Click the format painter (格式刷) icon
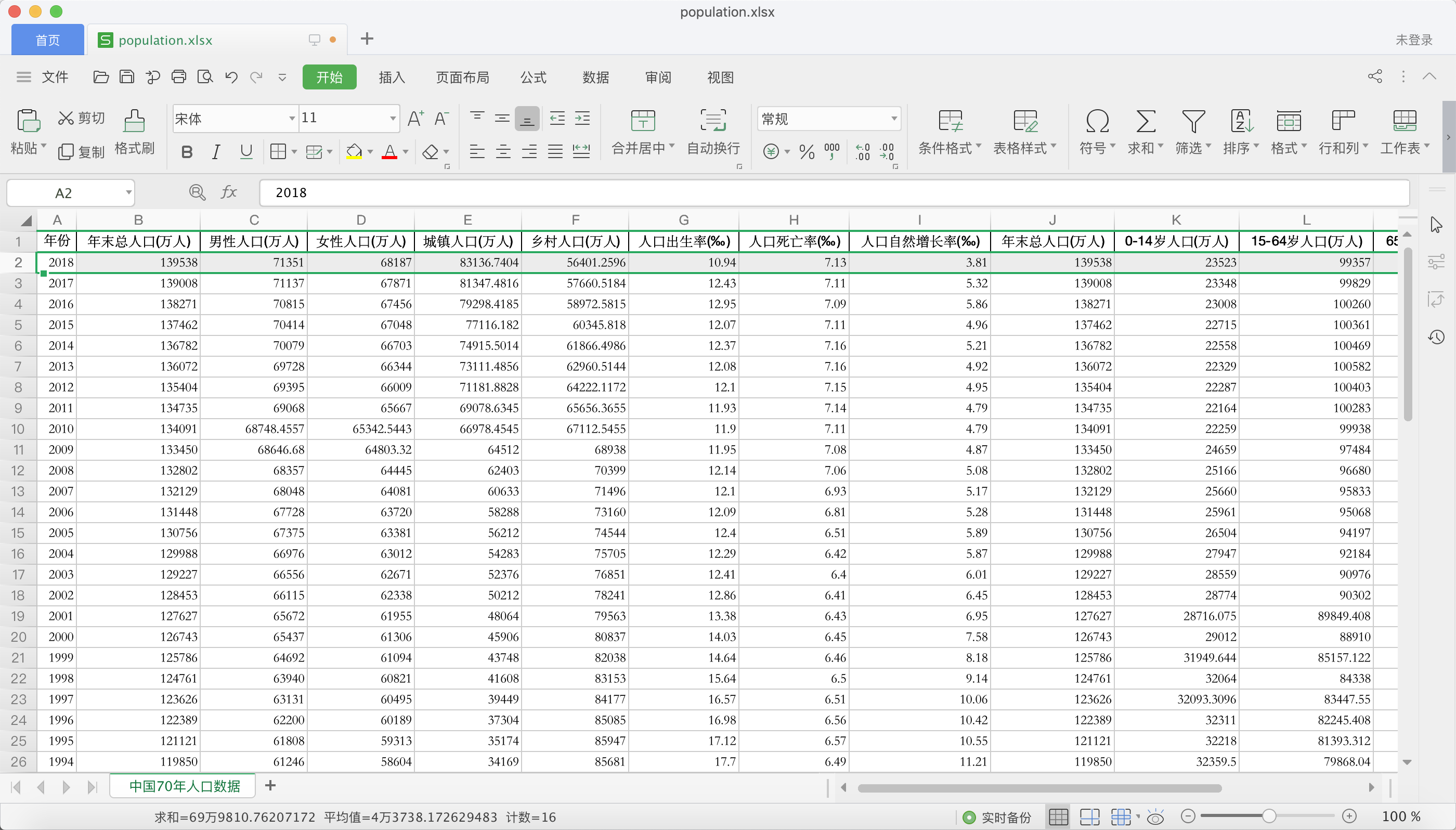1456x830 pixels. 134,121
